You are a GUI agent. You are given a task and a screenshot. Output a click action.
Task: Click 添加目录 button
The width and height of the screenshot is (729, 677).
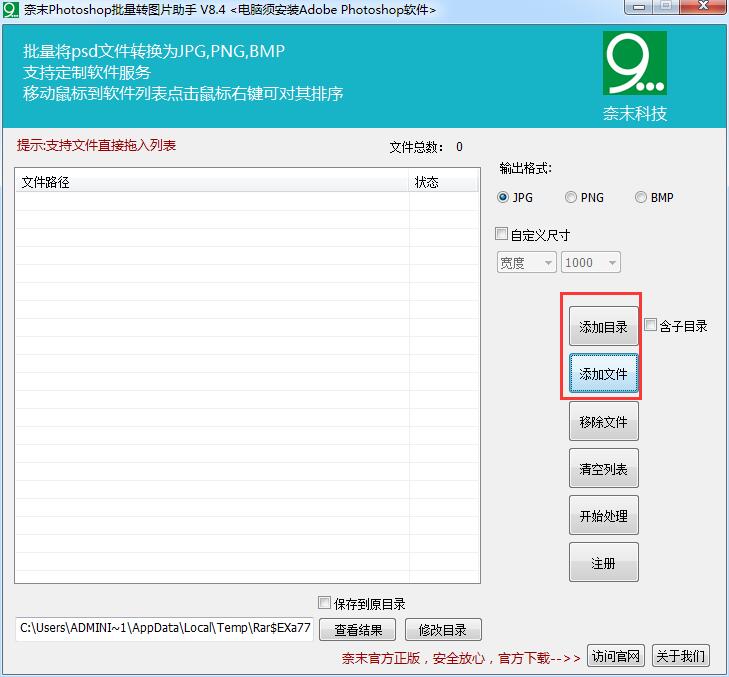tap(603, 327)
